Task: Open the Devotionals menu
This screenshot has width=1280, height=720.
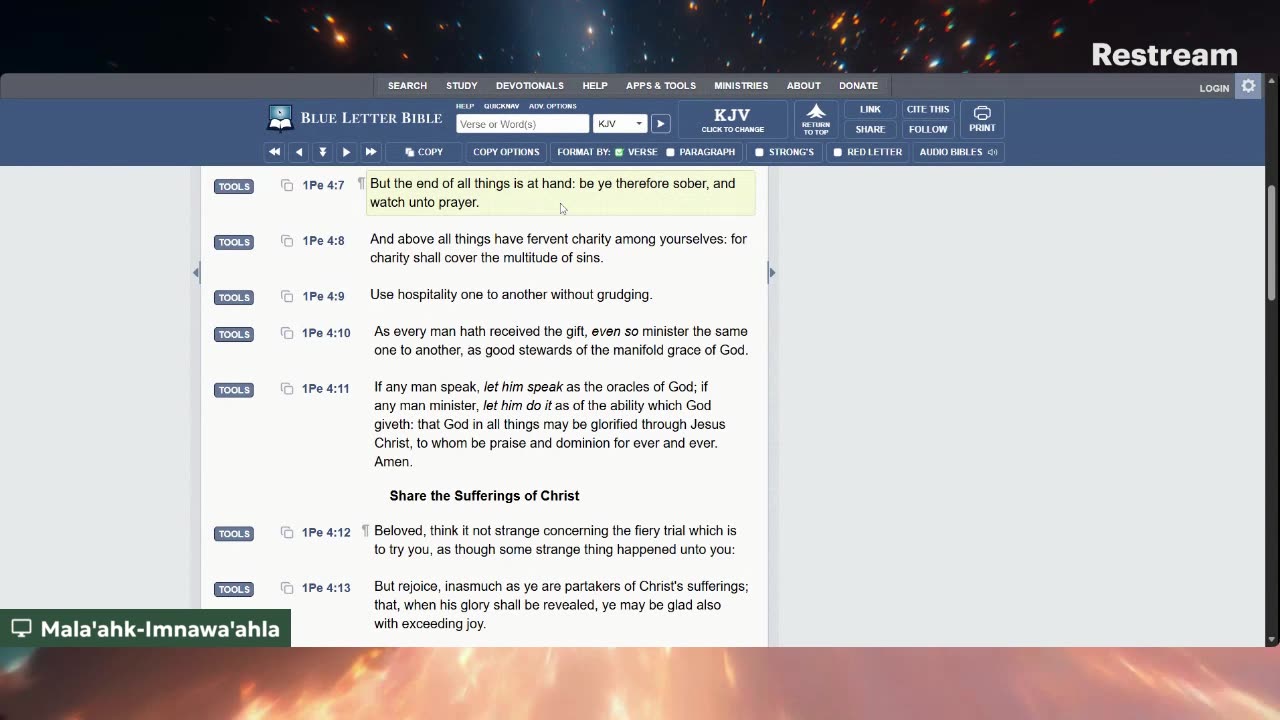Action: coord(530,86)
